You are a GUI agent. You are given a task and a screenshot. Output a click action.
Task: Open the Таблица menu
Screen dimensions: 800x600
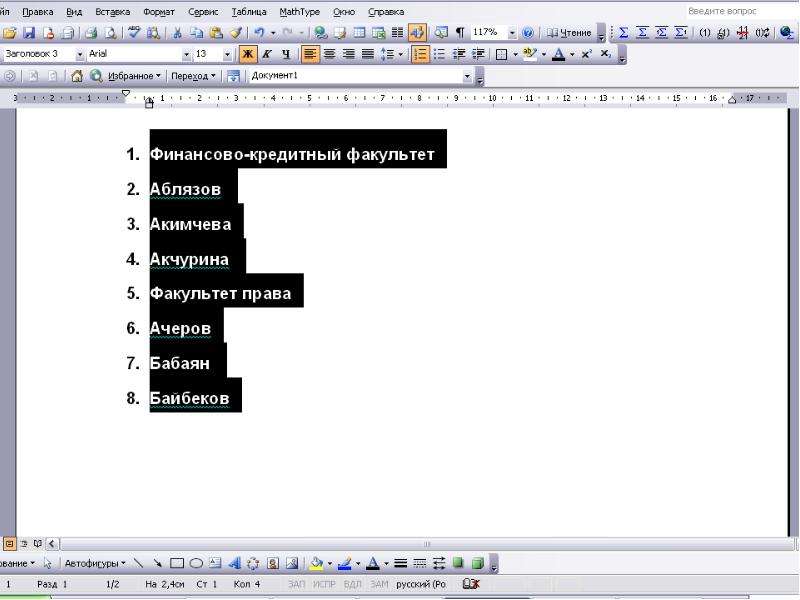(x=248, y=12)
